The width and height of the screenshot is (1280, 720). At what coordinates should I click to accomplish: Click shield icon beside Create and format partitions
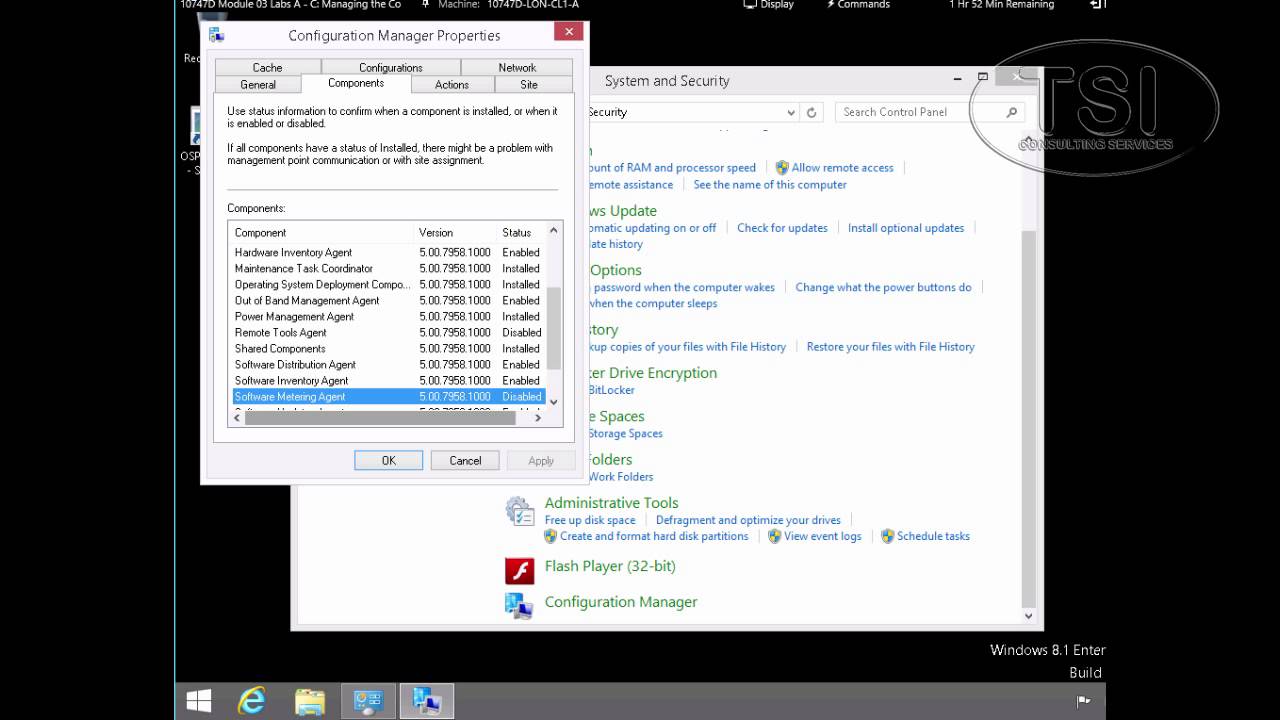550,536
